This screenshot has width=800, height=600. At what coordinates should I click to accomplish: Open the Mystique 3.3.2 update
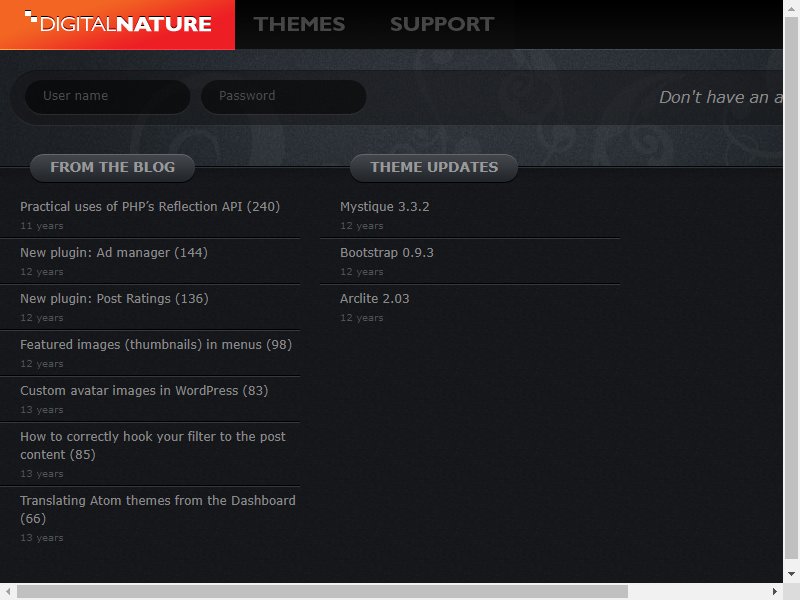point(385,207)
